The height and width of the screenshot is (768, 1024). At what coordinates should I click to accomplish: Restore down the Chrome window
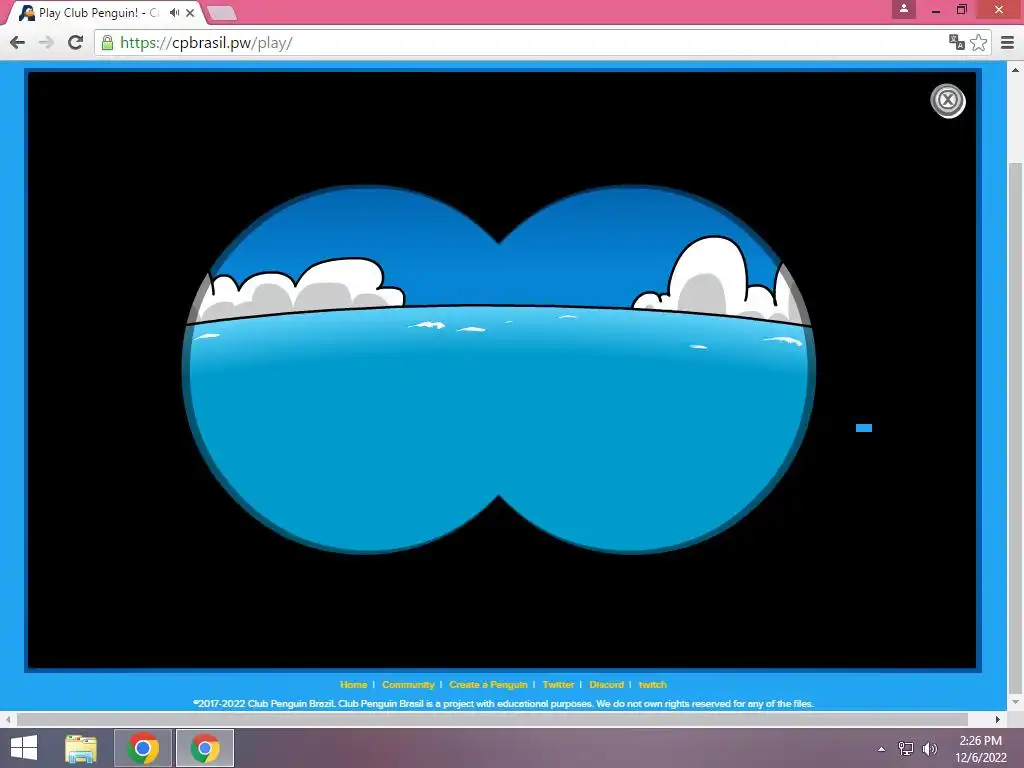click(962, 10)
